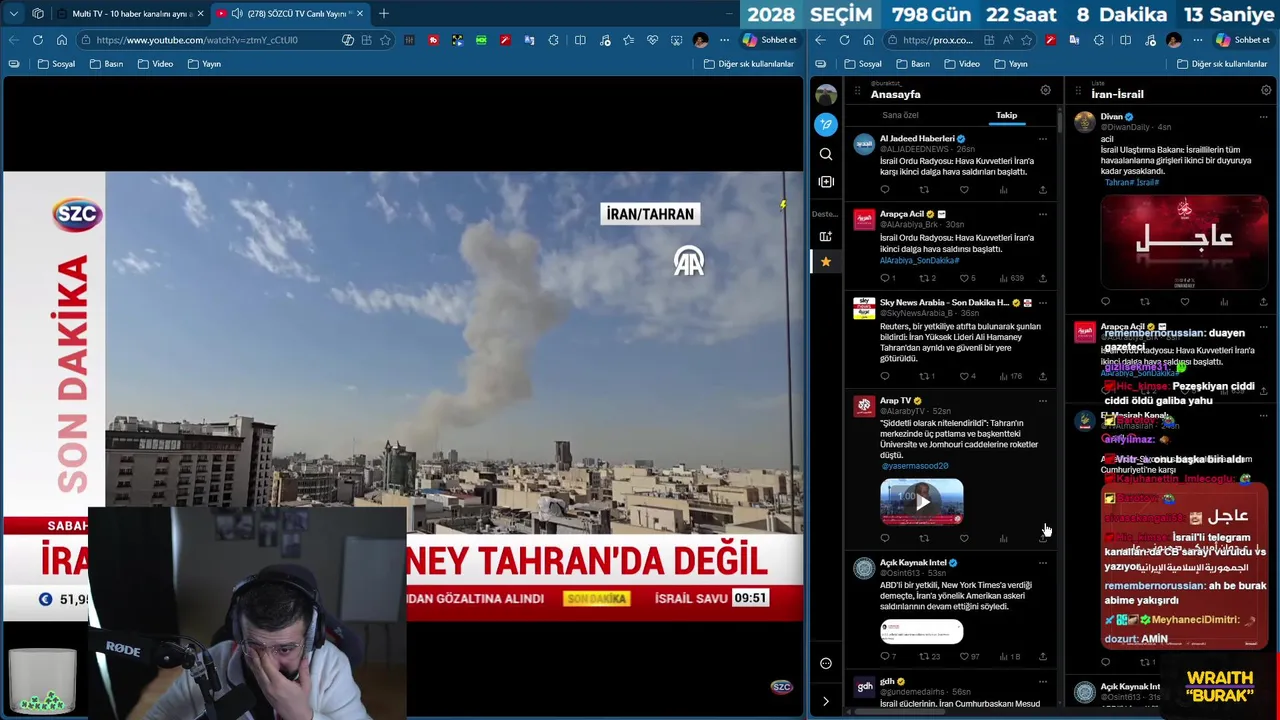
Task: Open Diğer sık kullanılanlar folder in YouTube window
Action: point(748,64)
